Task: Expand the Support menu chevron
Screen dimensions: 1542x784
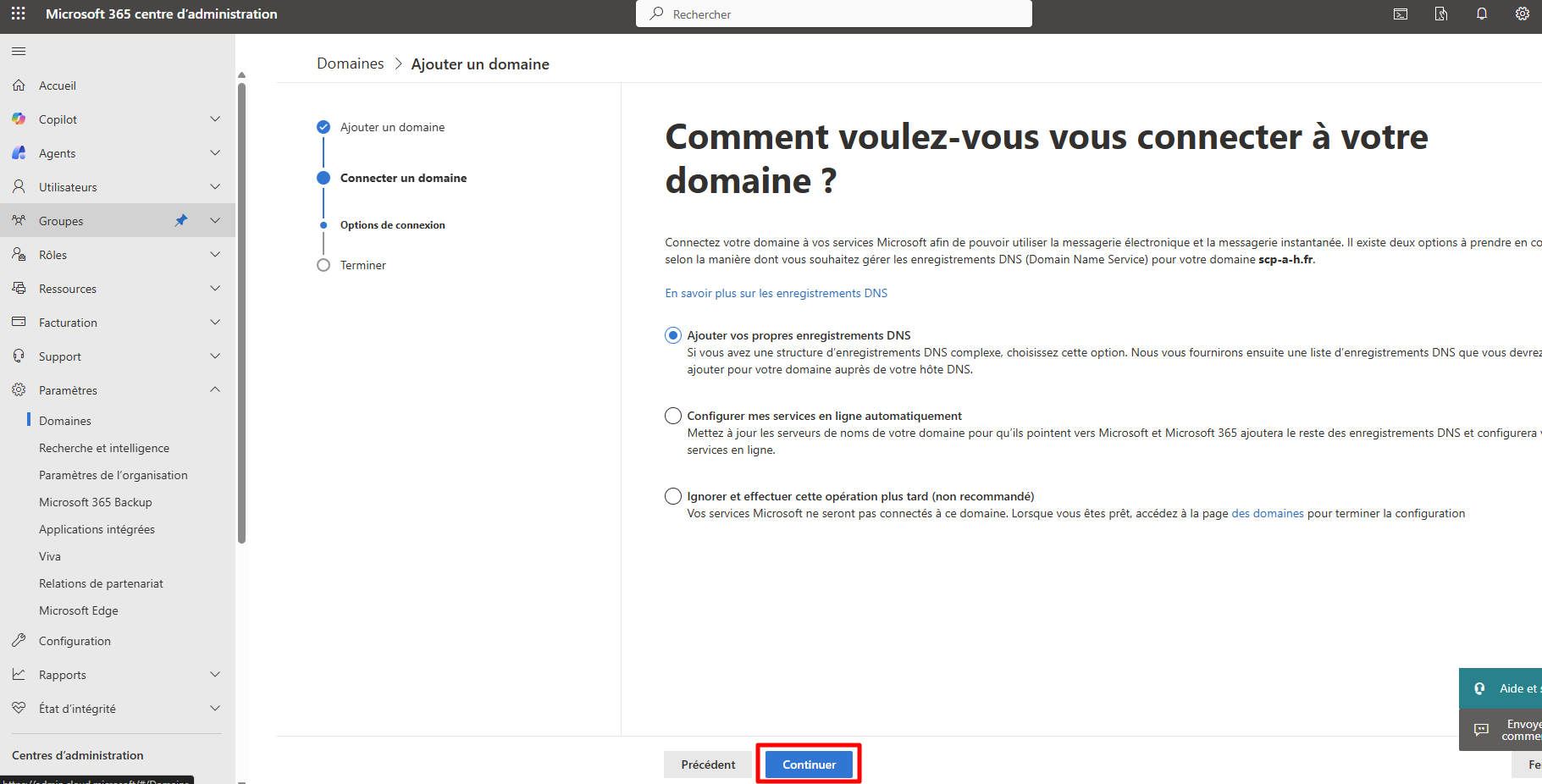Action: coord(215,356)
